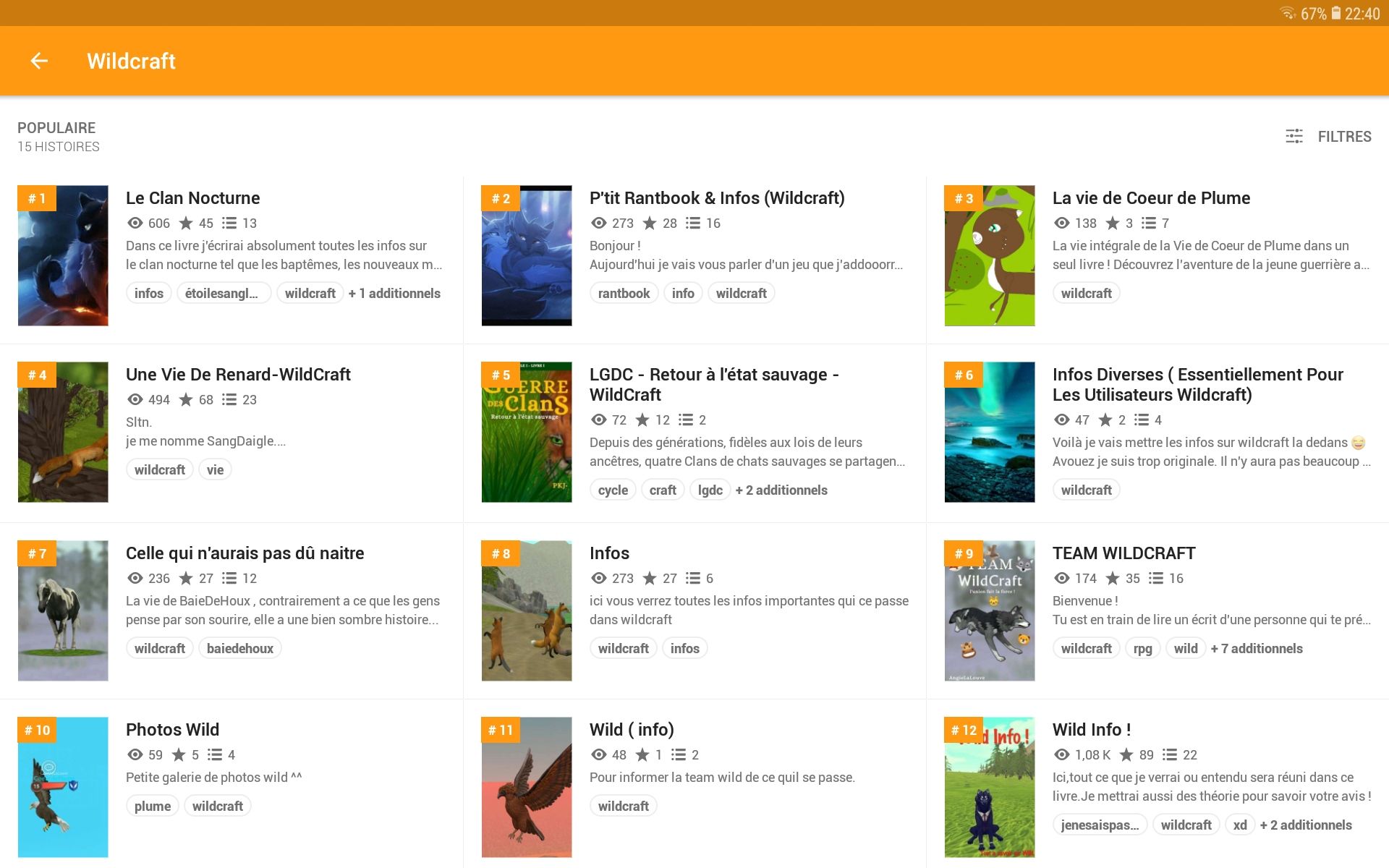The width and height of the screenshot is (1389, 868).
Task: Tap the star votes icon on Le Clan Nocturne
Action: tap(186, 223)
